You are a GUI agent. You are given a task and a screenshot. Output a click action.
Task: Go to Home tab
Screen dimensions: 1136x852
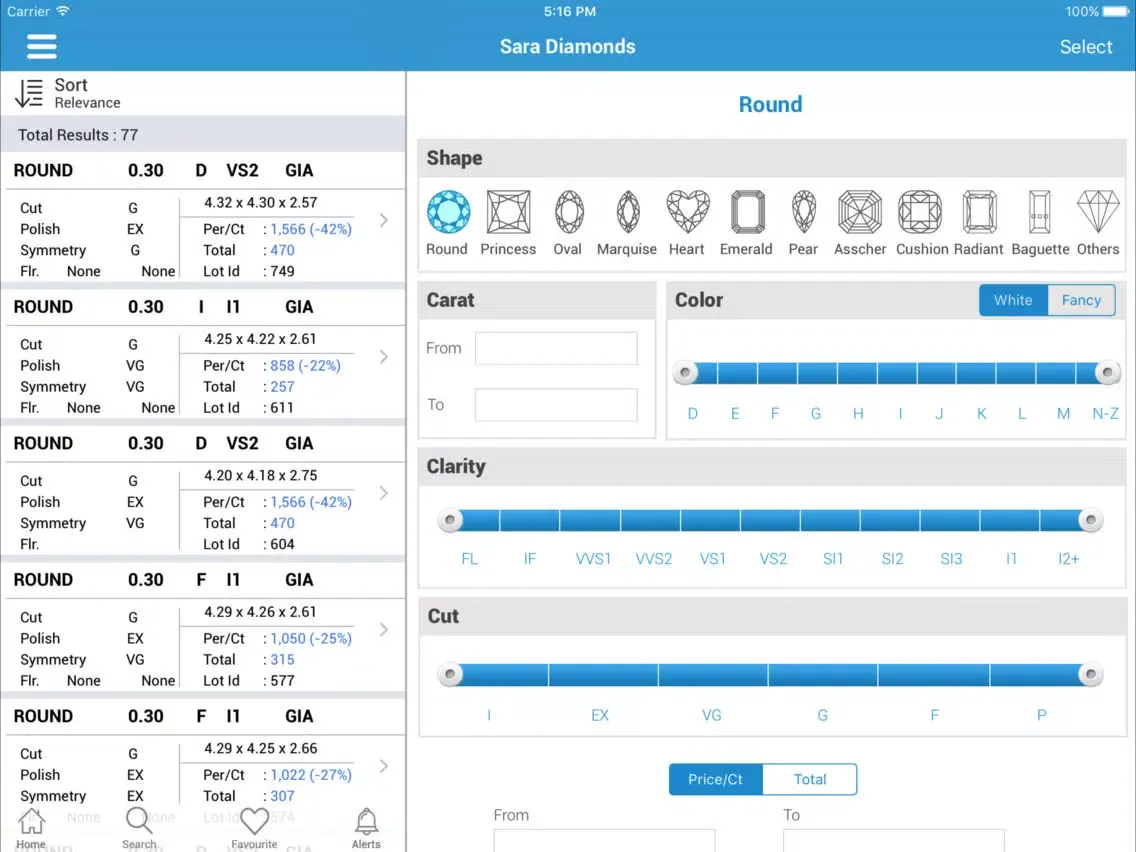tap(31, 829)
